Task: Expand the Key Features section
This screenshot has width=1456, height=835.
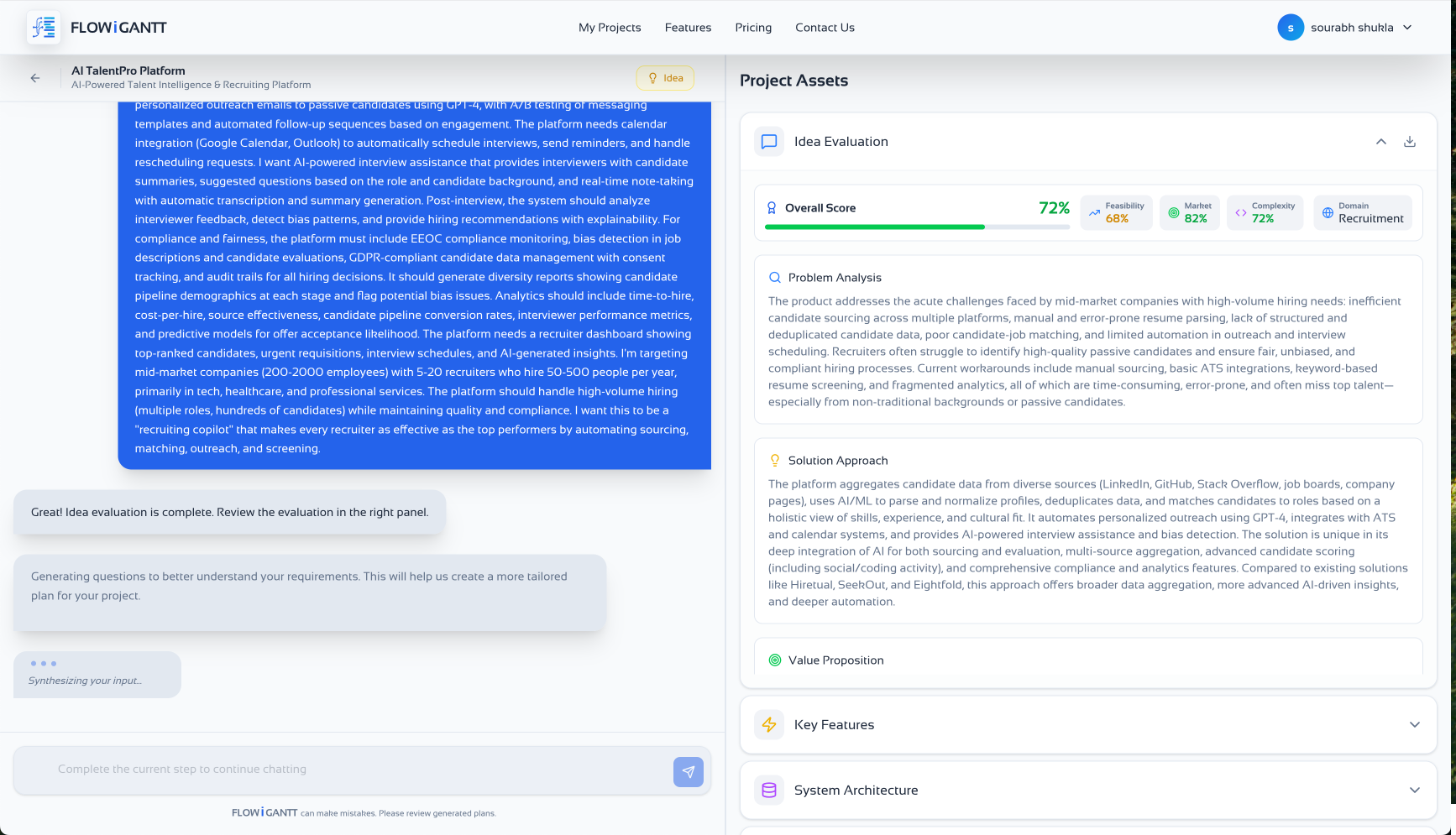Action: click(1414, 724)
